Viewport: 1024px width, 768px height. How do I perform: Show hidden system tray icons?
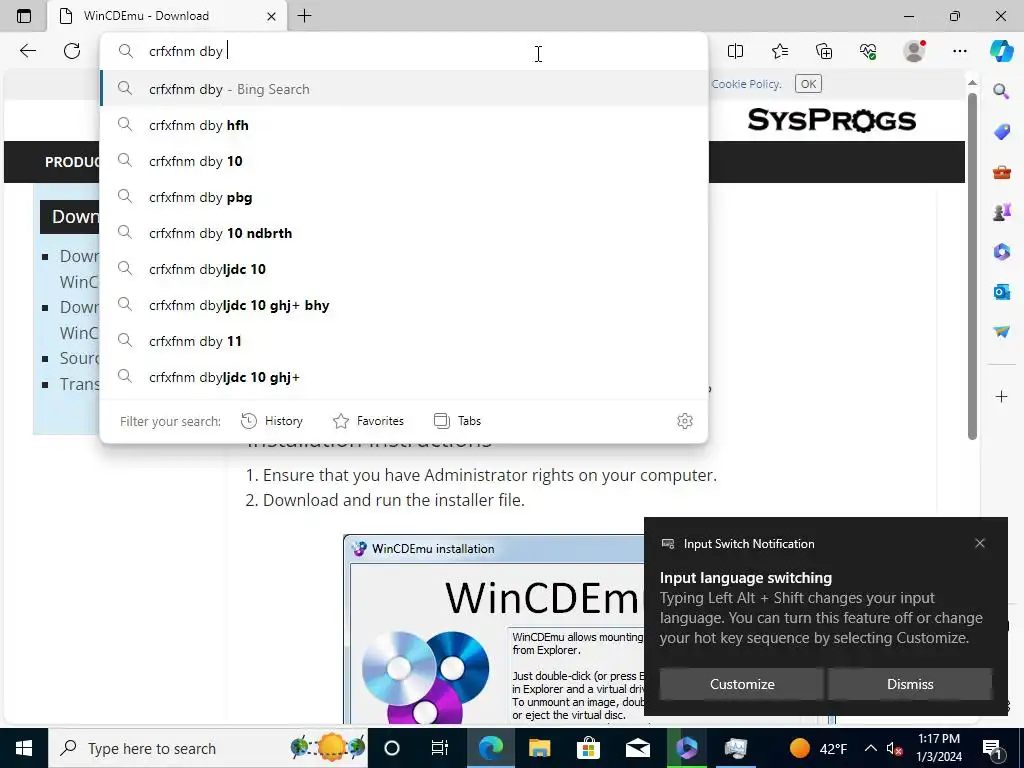click(x=871, y=748)
